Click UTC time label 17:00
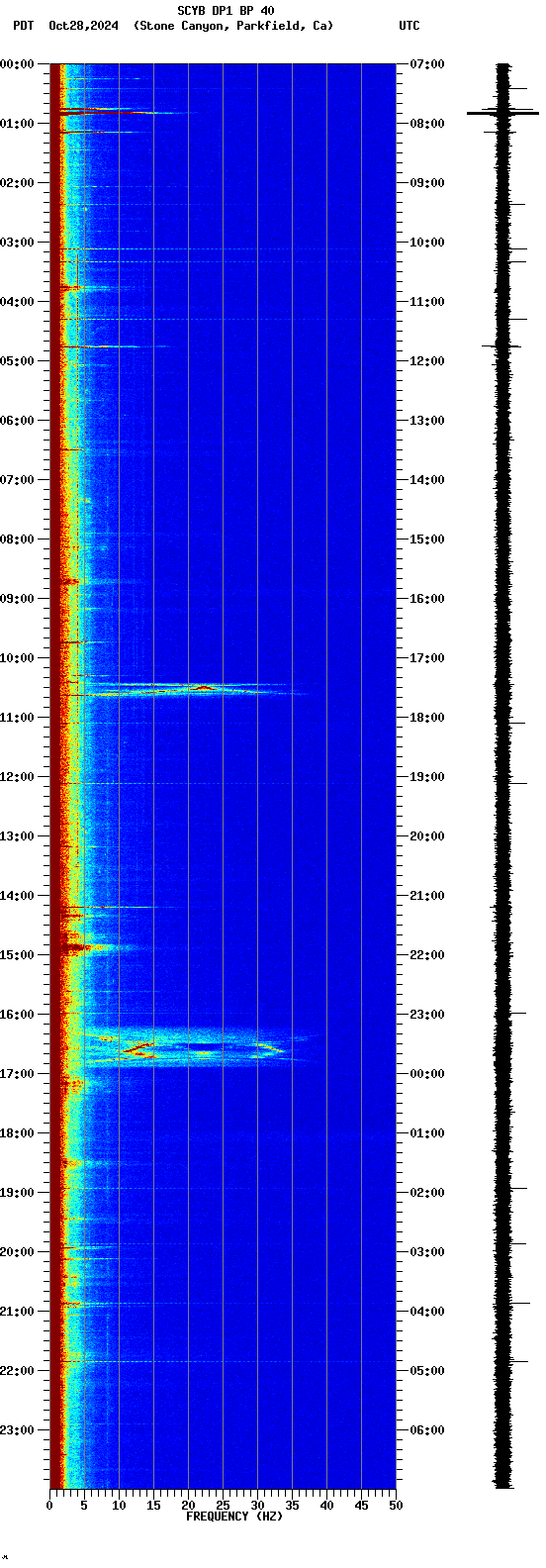Image resolution: width=546 pixels, height=1568 pixels. [x=427, y=658]
